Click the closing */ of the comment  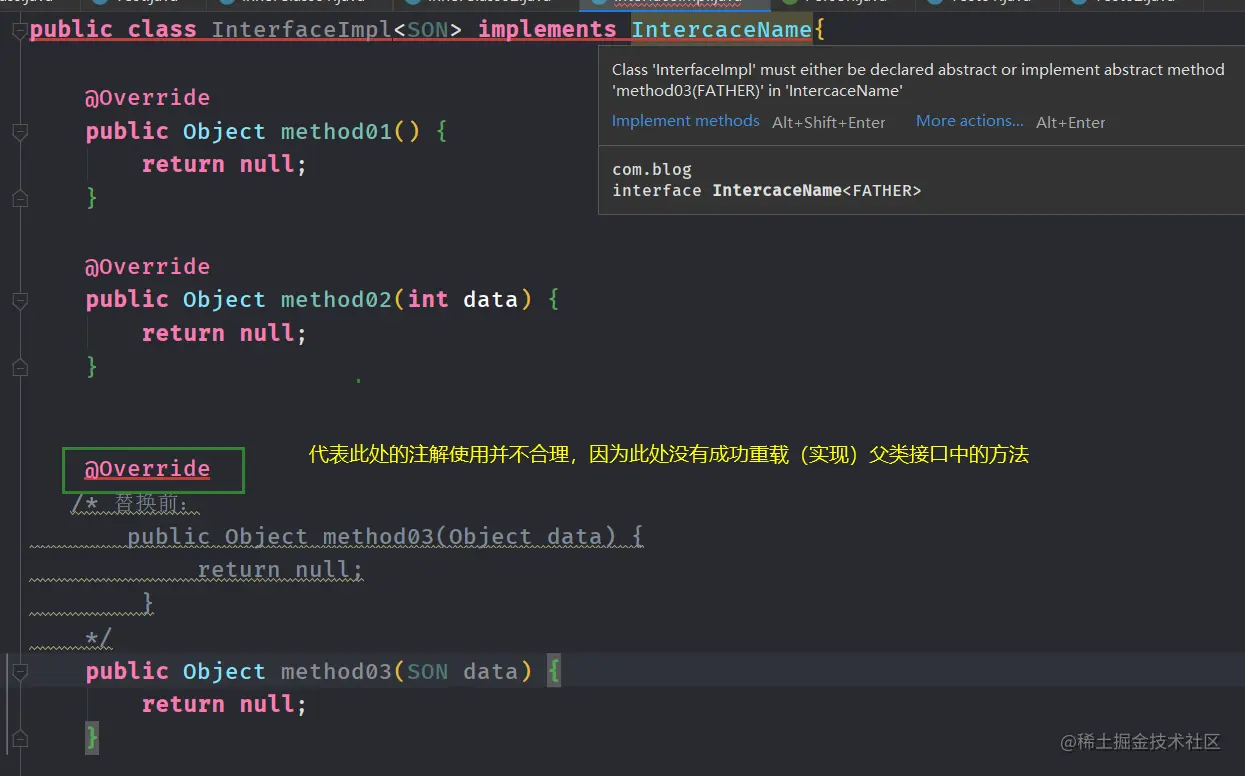pos(99,637)
